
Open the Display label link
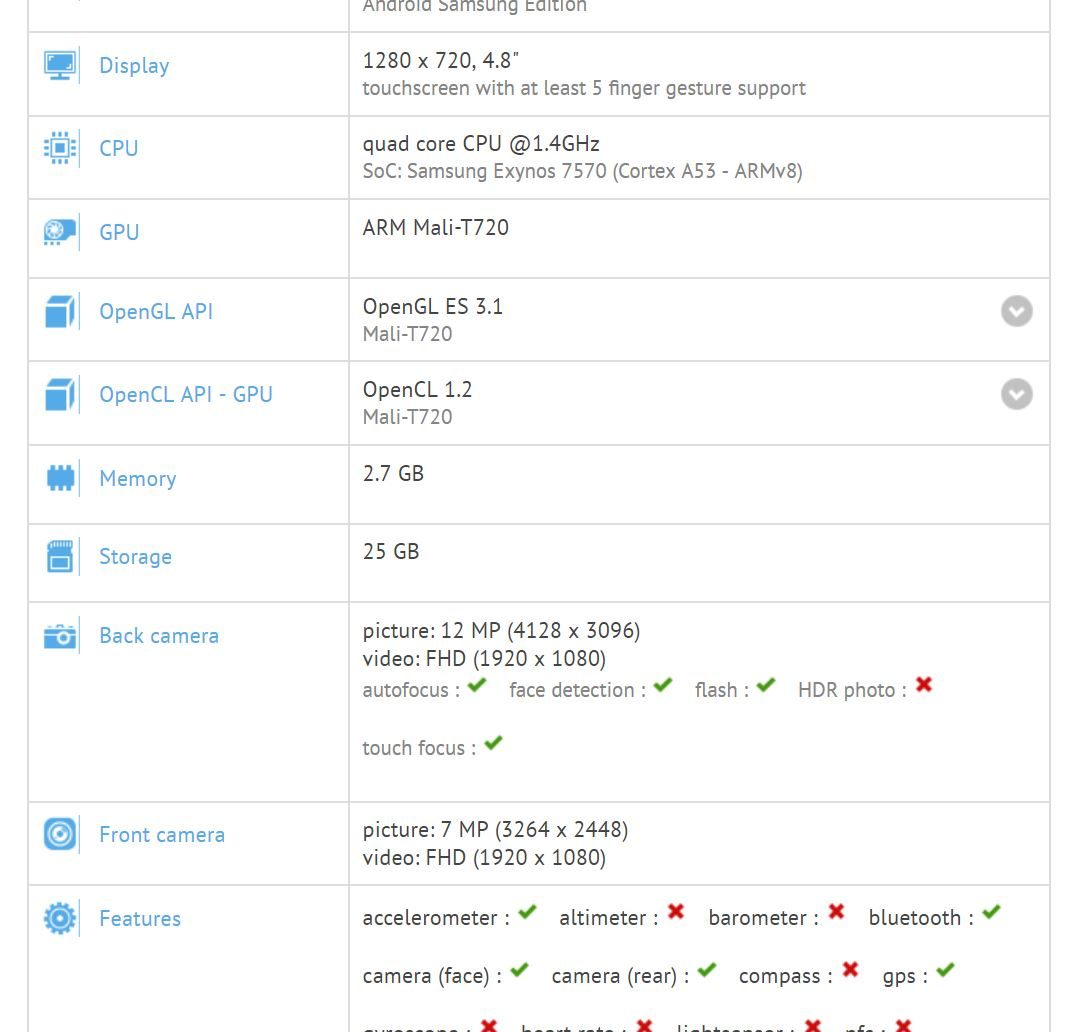[x=134, y=66]
